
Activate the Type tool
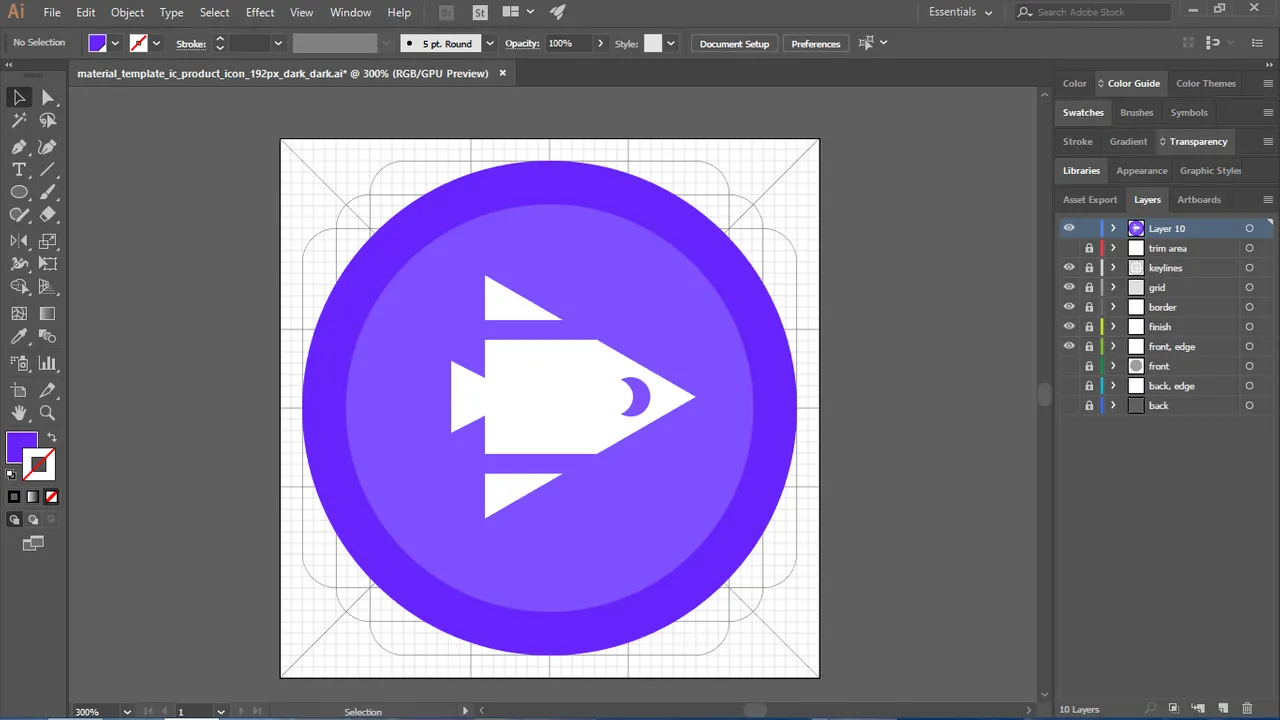pyautogui.click(x=19, y=170)
